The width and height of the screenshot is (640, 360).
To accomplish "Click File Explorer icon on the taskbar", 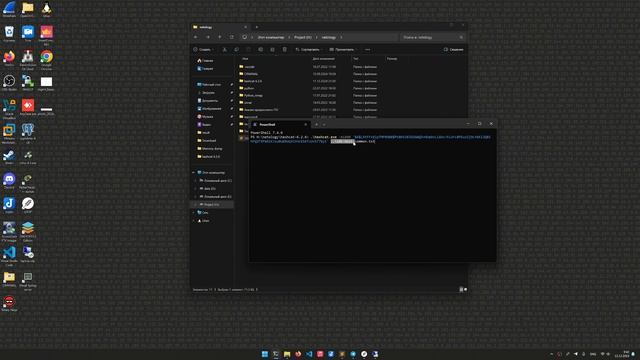I will [x=287, y=354].
